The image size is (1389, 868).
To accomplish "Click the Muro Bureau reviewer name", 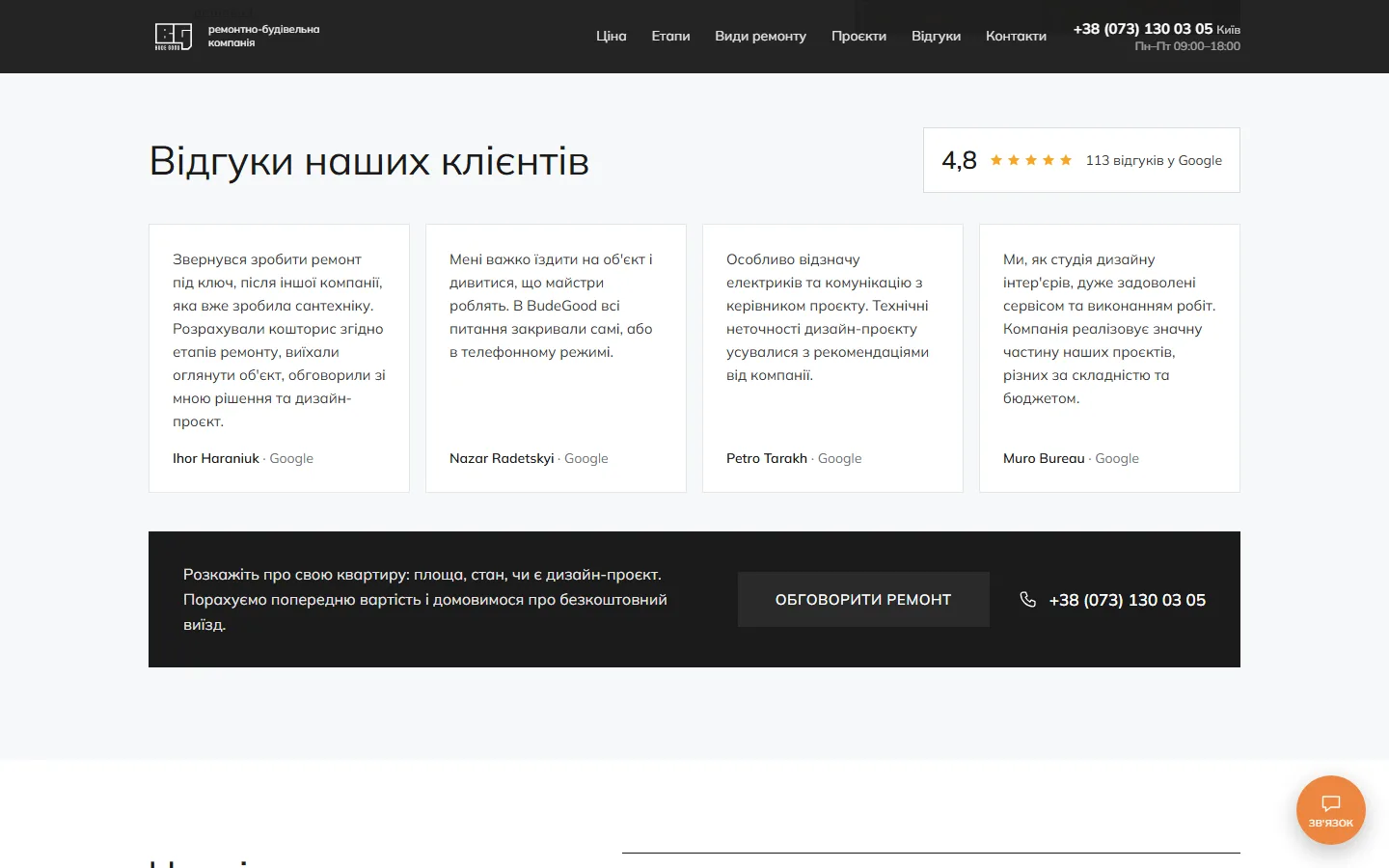I will coord(1044,458).
